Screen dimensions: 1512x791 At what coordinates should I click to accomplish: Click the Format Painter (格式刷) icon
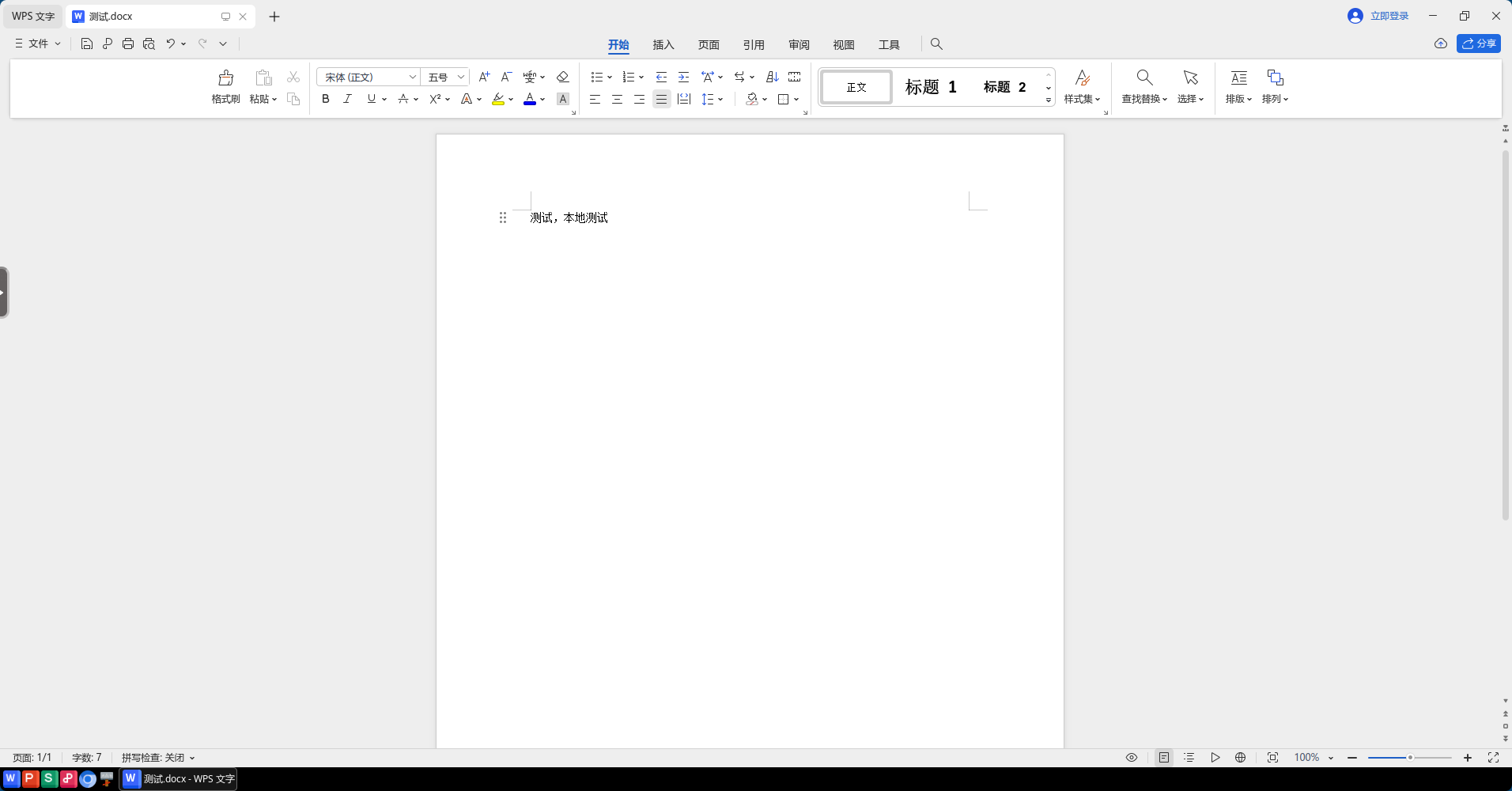[x=225, y=78]
